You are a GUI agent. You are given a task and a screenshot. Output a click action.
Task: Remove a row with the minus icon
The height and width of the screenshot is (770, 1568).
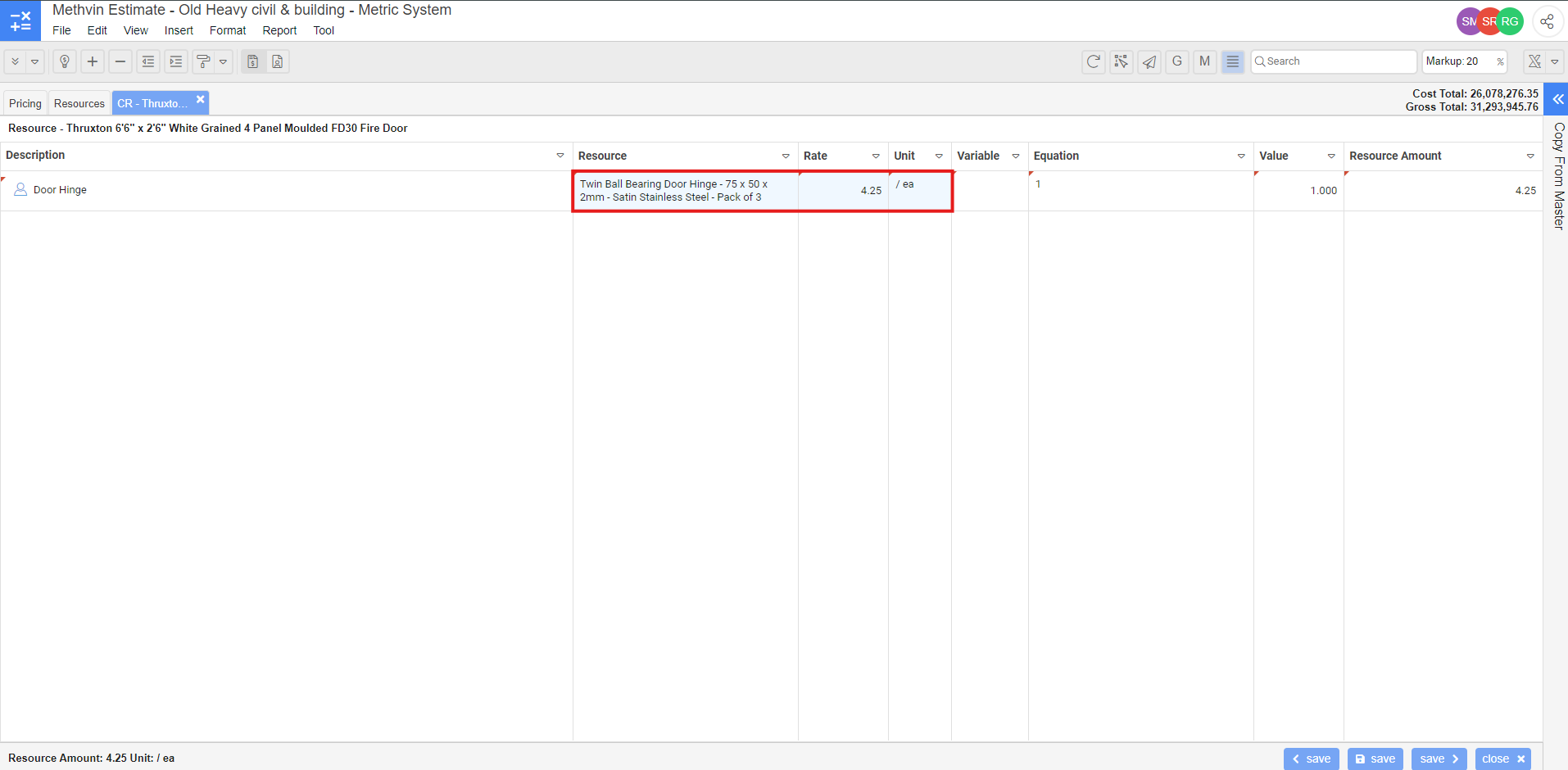point(120,61)
